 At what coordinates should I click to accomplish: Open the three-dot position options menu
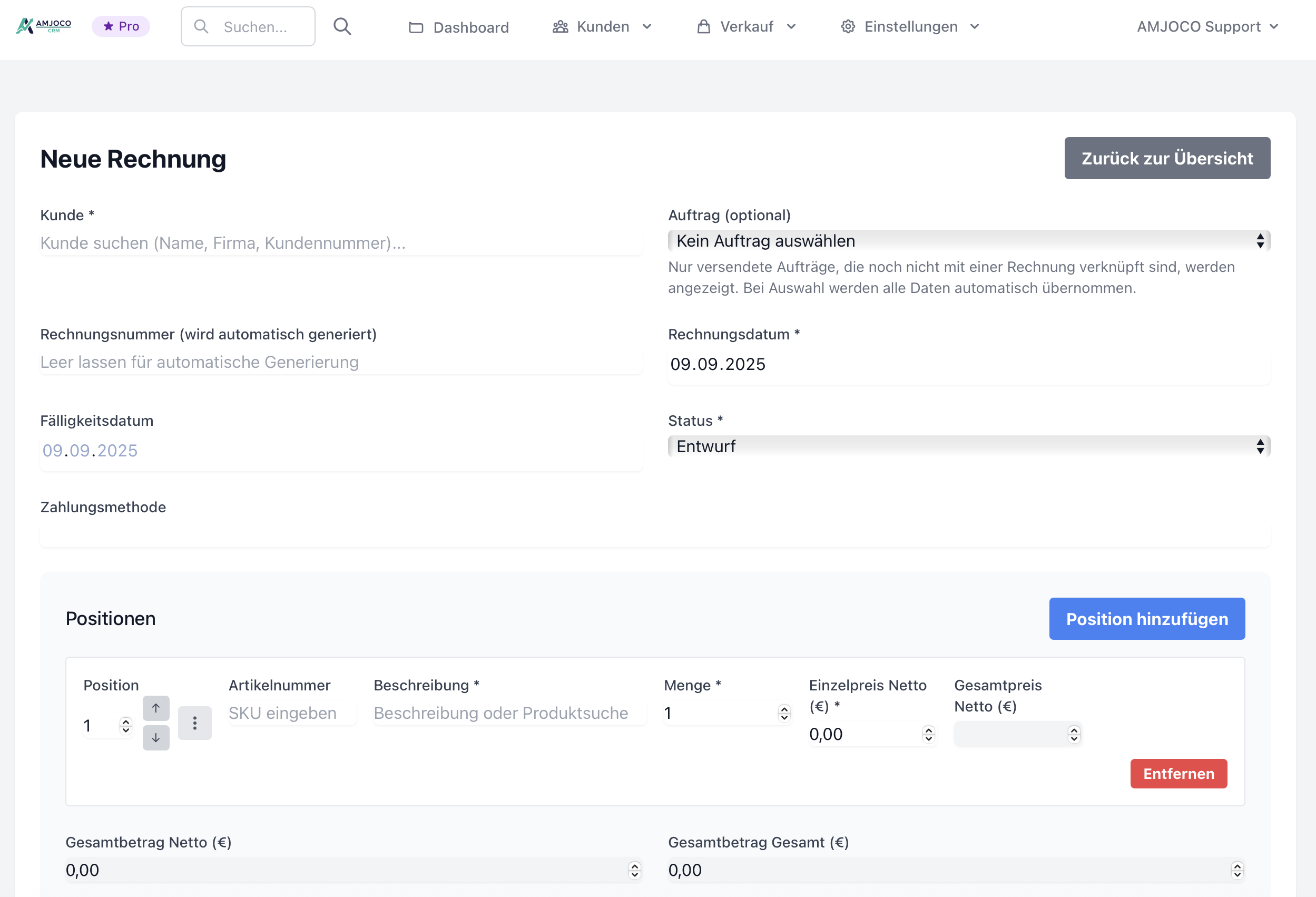(194, 723)
